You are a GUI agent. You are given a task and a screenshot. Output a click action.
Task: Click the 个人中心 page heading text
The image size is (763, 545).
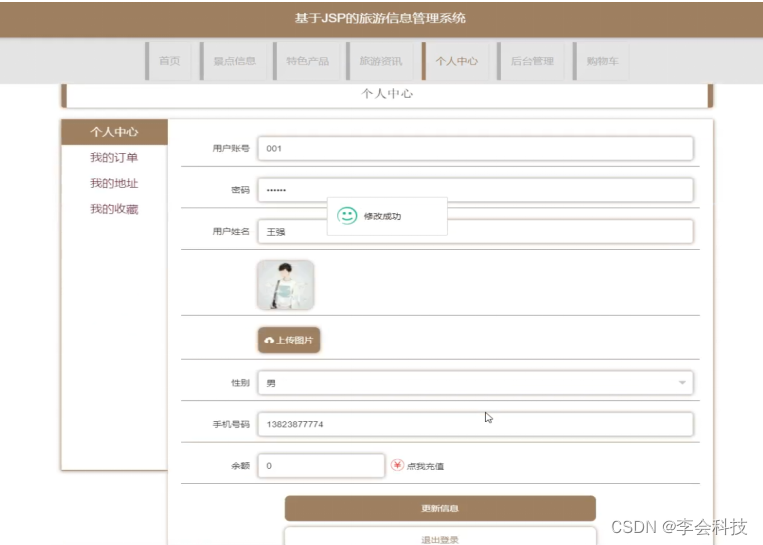(x=387, y=93)
